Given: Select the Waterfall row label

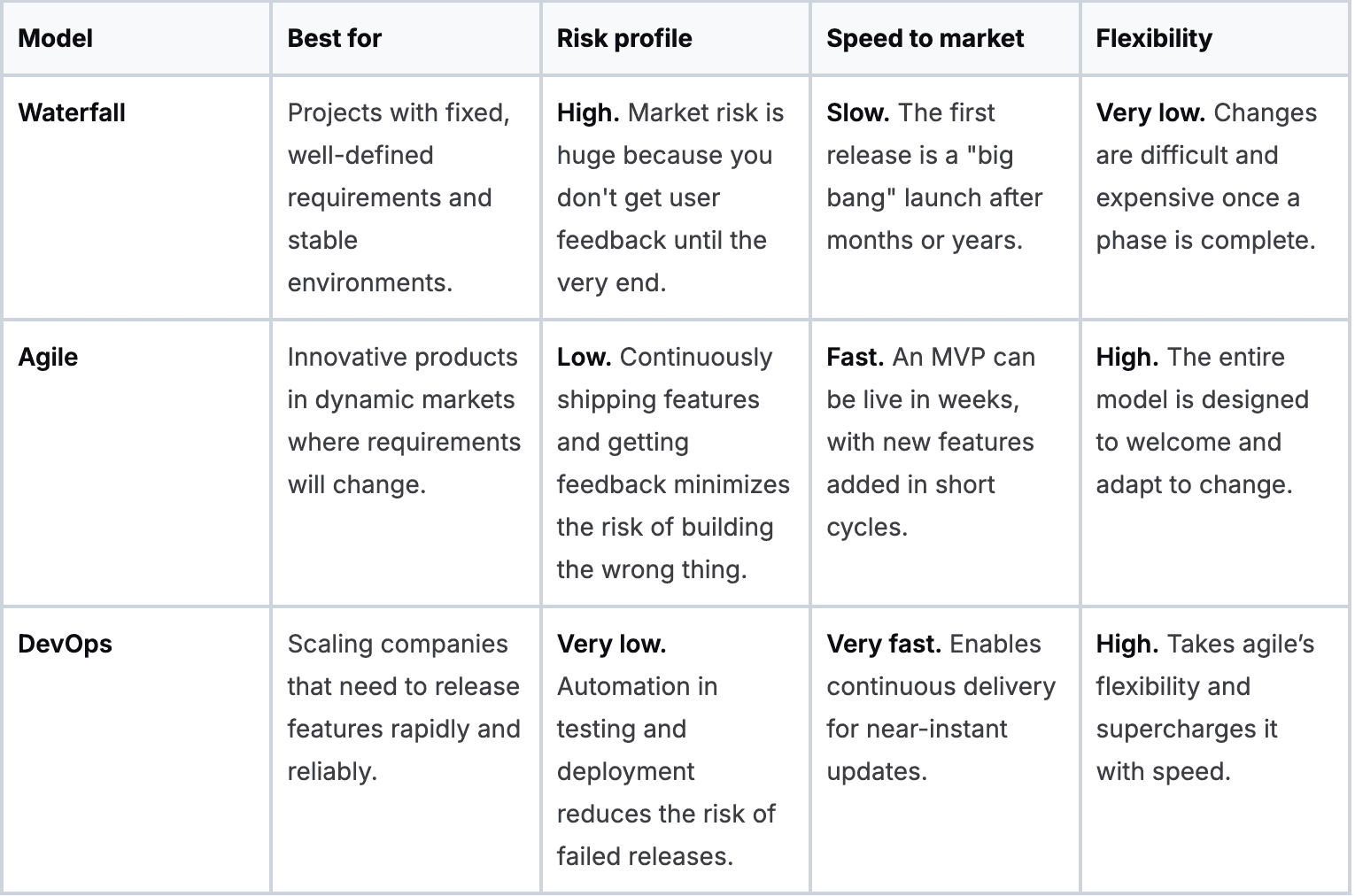Looking at the screenshot, I should [x=72, y=112].
